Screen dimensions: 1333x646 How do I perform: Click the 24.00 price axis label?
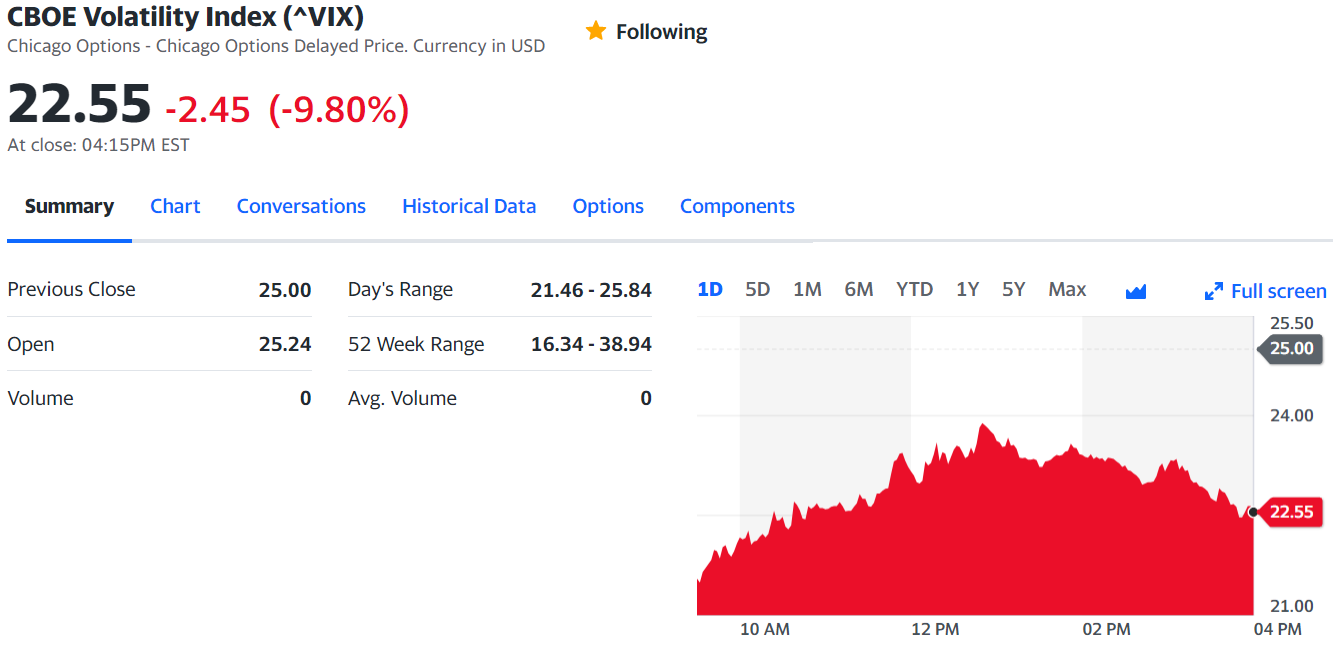click(x=1291, y=415)
